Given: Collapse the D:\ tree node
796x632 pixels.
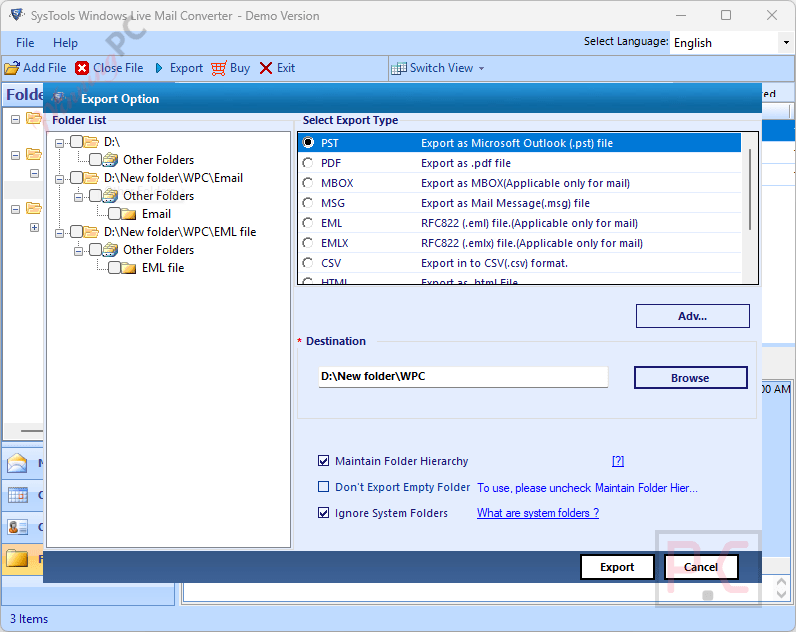Looking at the screenshot, I should 59,143.
